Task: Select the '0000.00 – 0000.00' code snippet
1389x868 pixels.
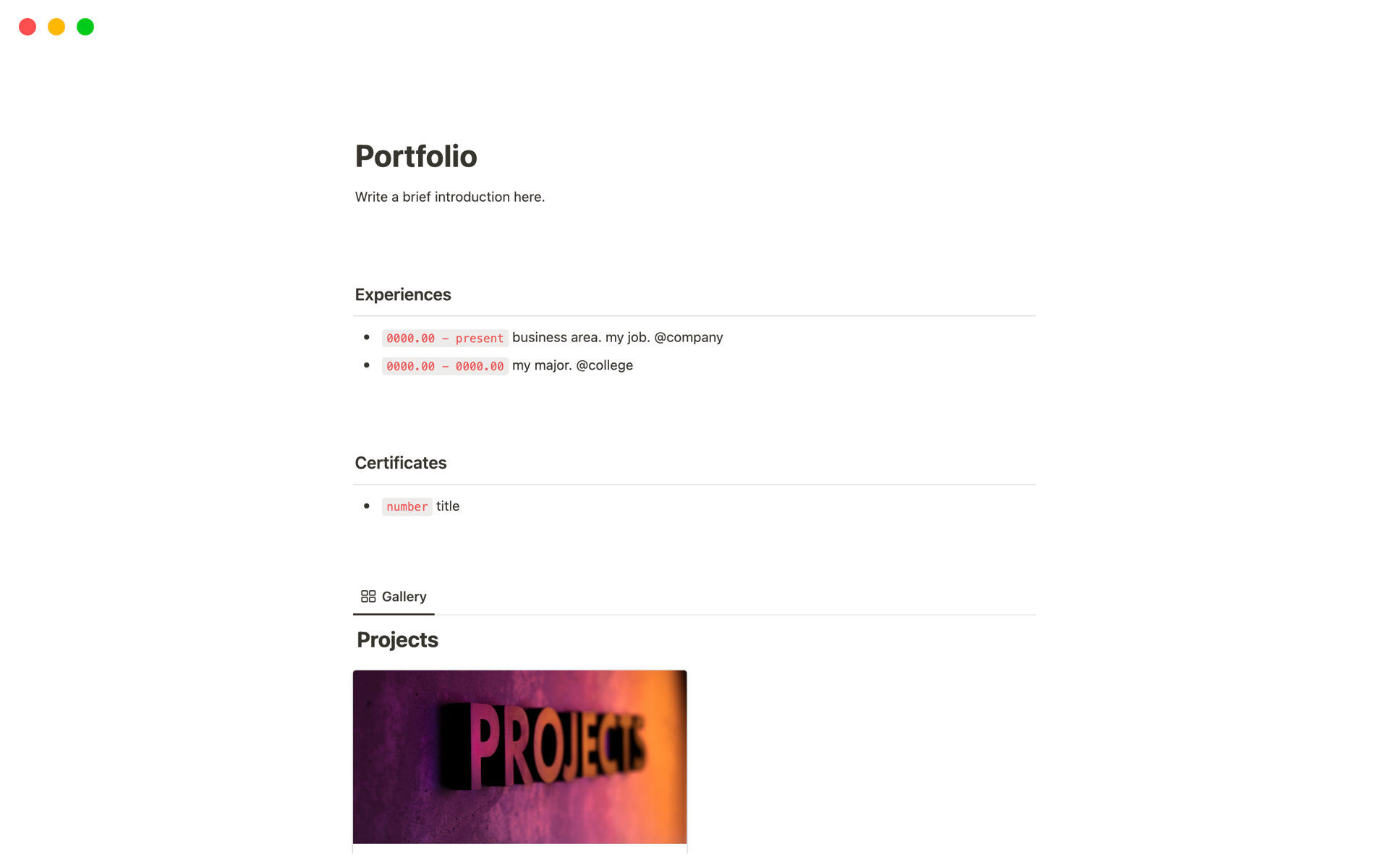Action: [x=445, y=366]
